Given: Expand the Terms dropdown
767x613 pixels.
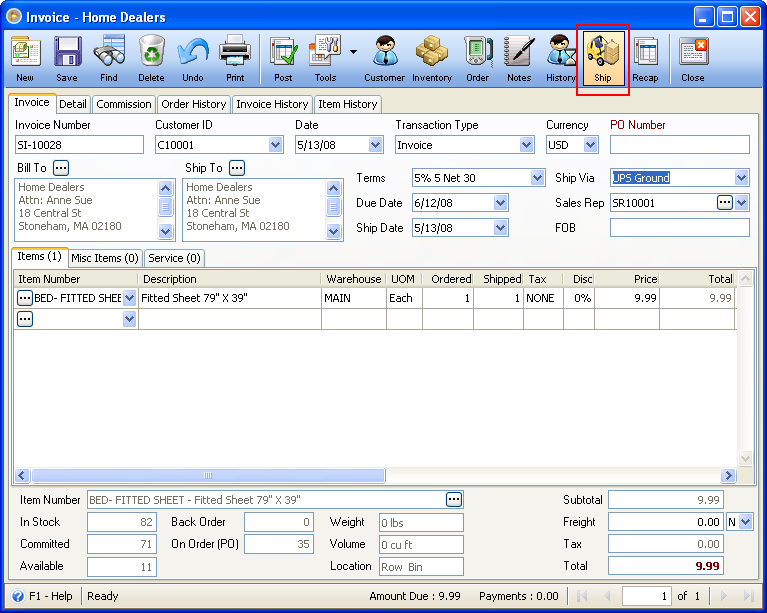Looking at the screenshot, I should (537, 178).
